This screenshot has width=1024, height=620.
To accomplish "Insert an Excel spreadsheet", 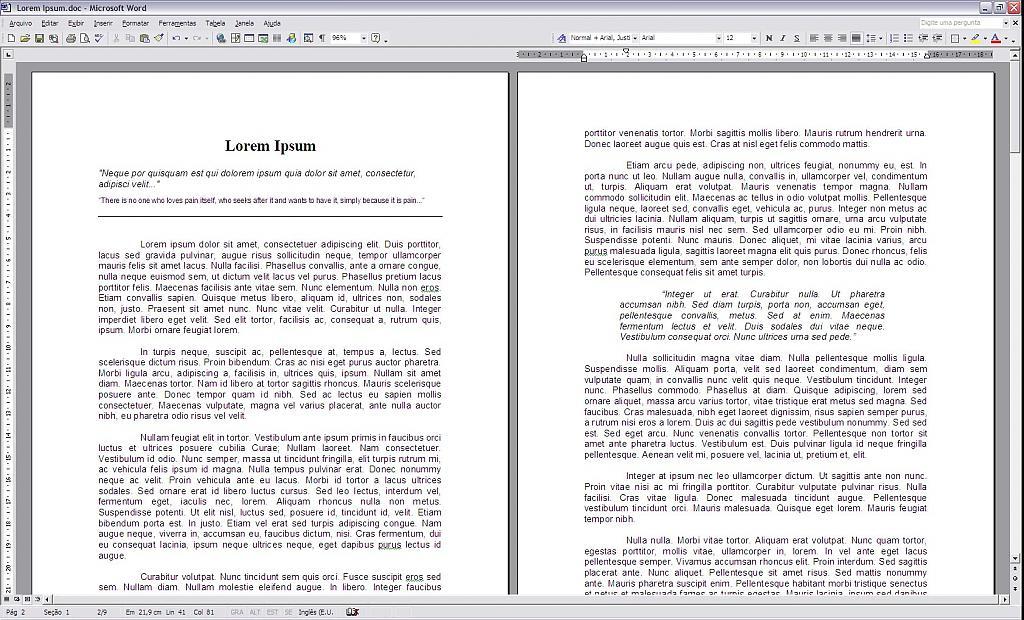I will 263,39.
